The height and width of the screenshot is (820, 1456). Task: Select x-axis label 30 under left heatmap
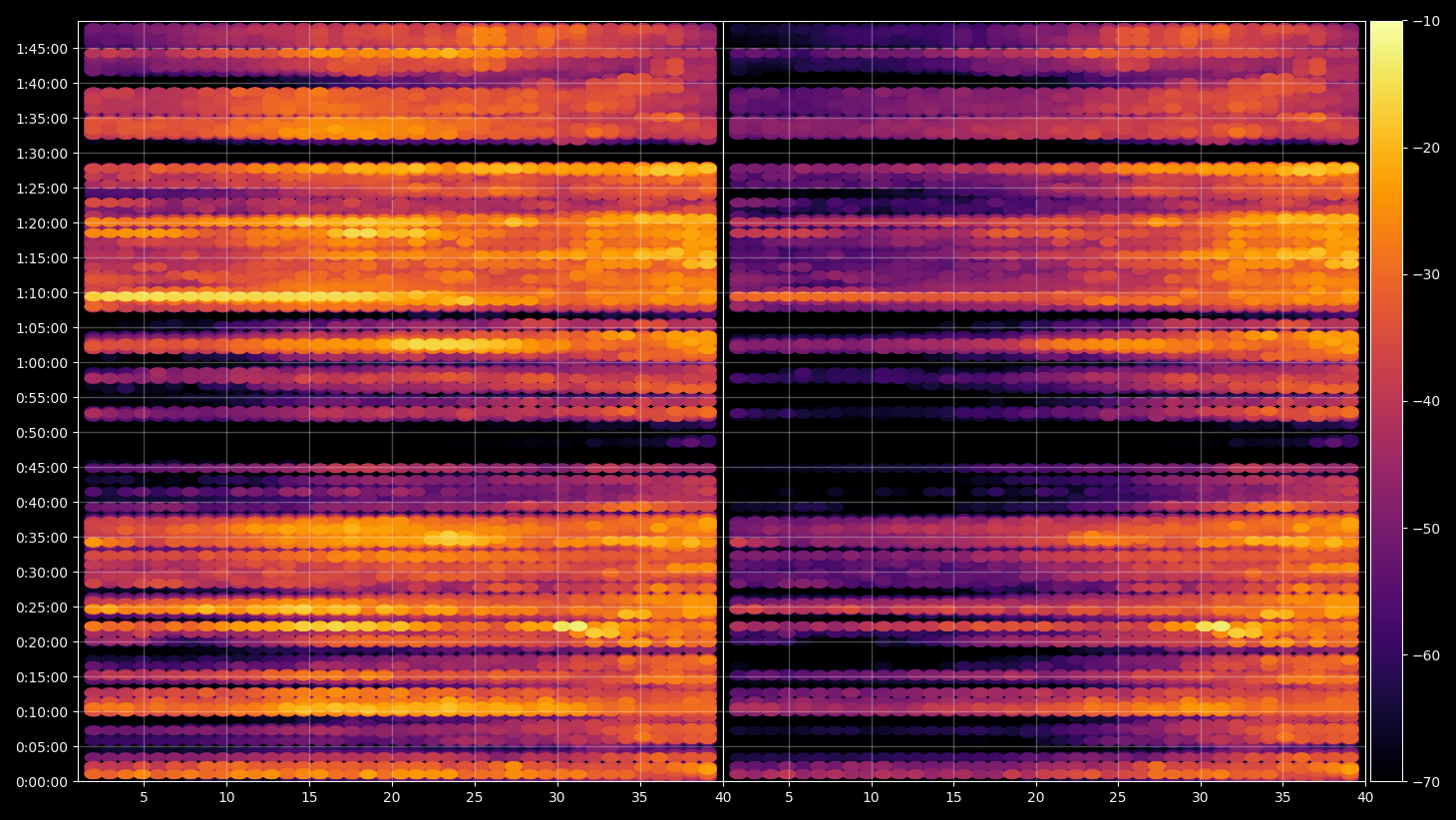[557, 798]
